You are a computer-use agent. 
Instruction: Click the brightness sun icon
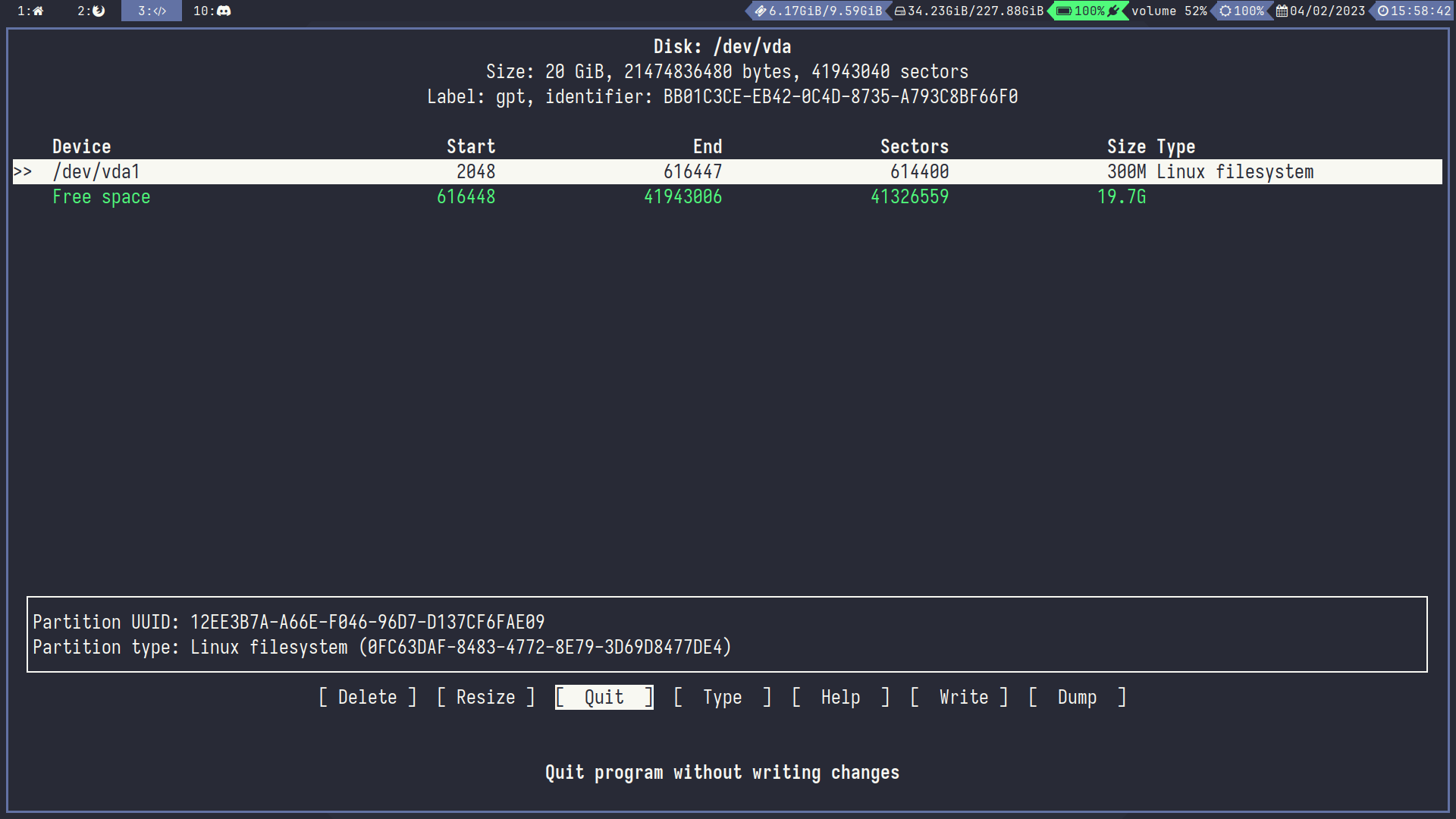tap(1225, 11)
